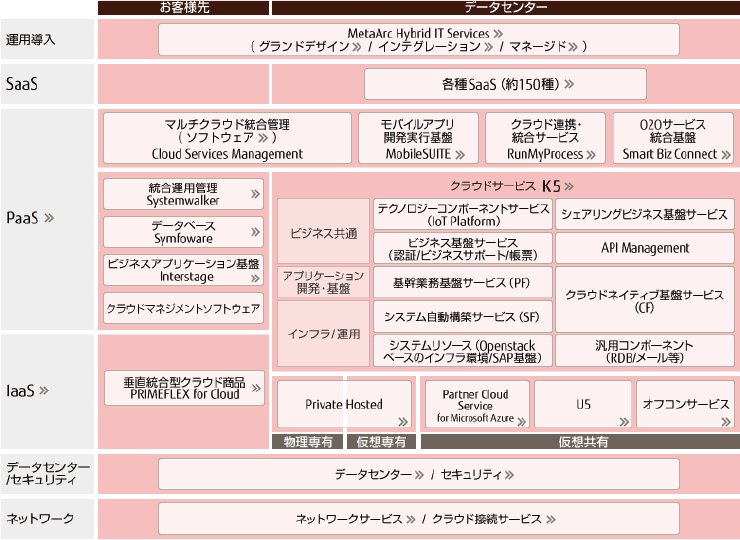
Task: Click 物理専有 label
Action: pos(308,442)
